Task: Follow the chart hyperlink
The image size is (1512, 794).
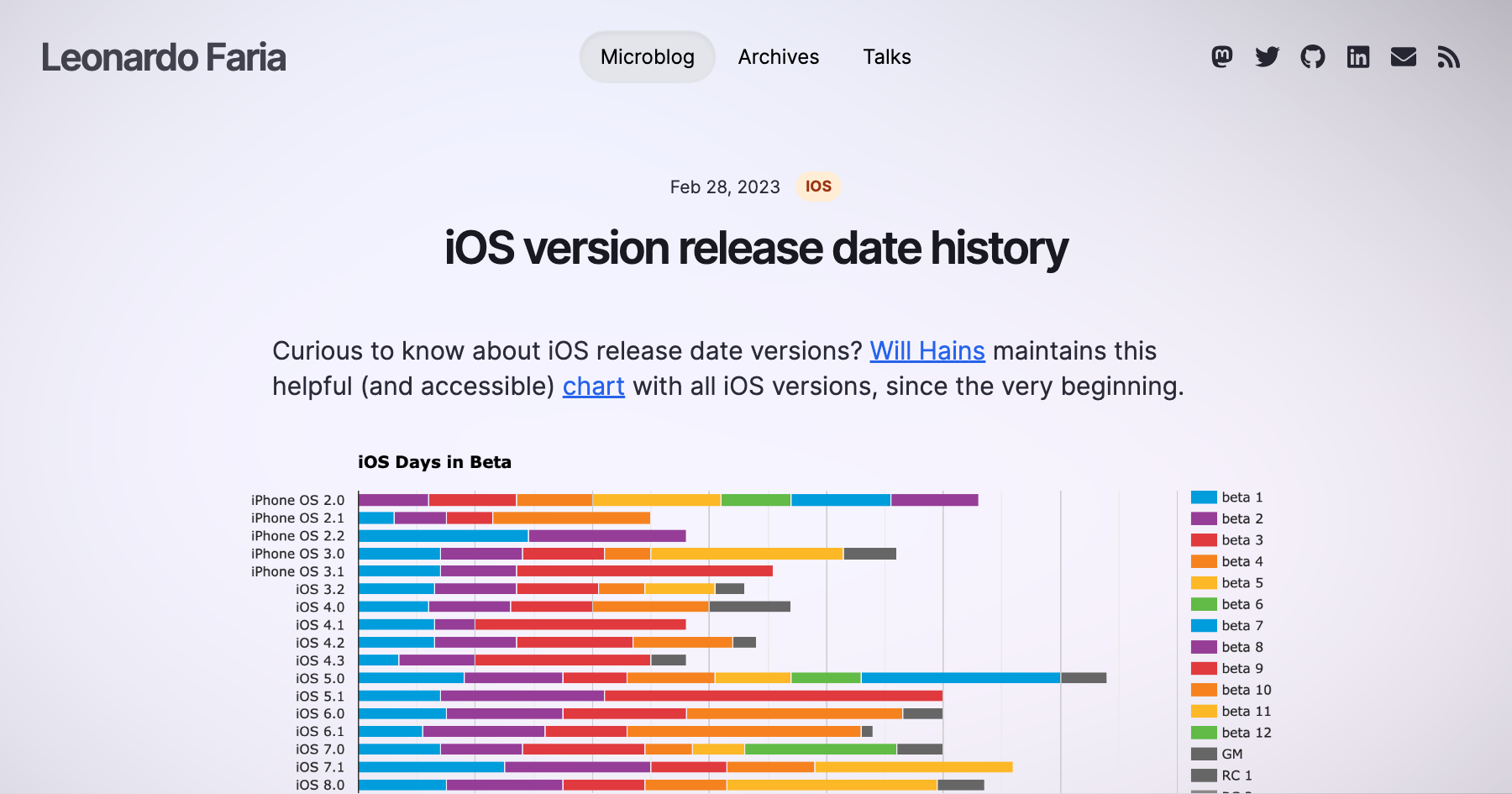Action: 594,386
